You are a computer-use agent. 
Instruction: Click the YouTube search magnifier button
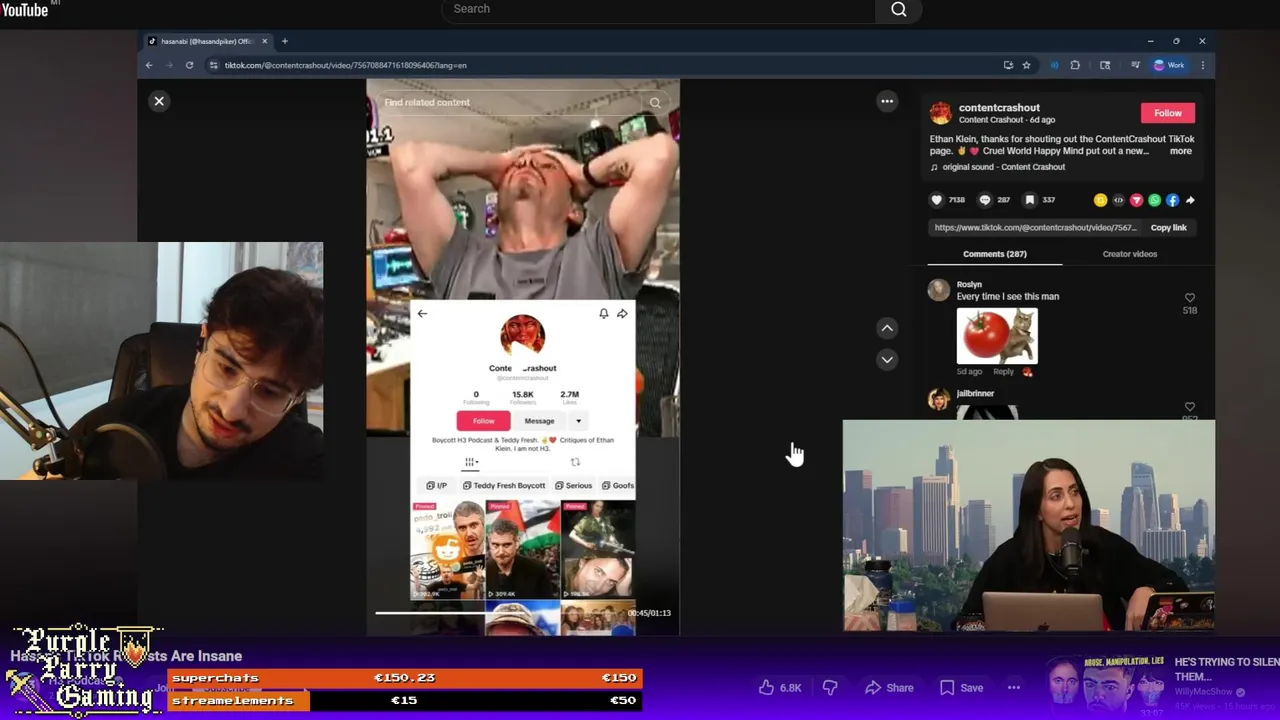[x=898, y=9]
